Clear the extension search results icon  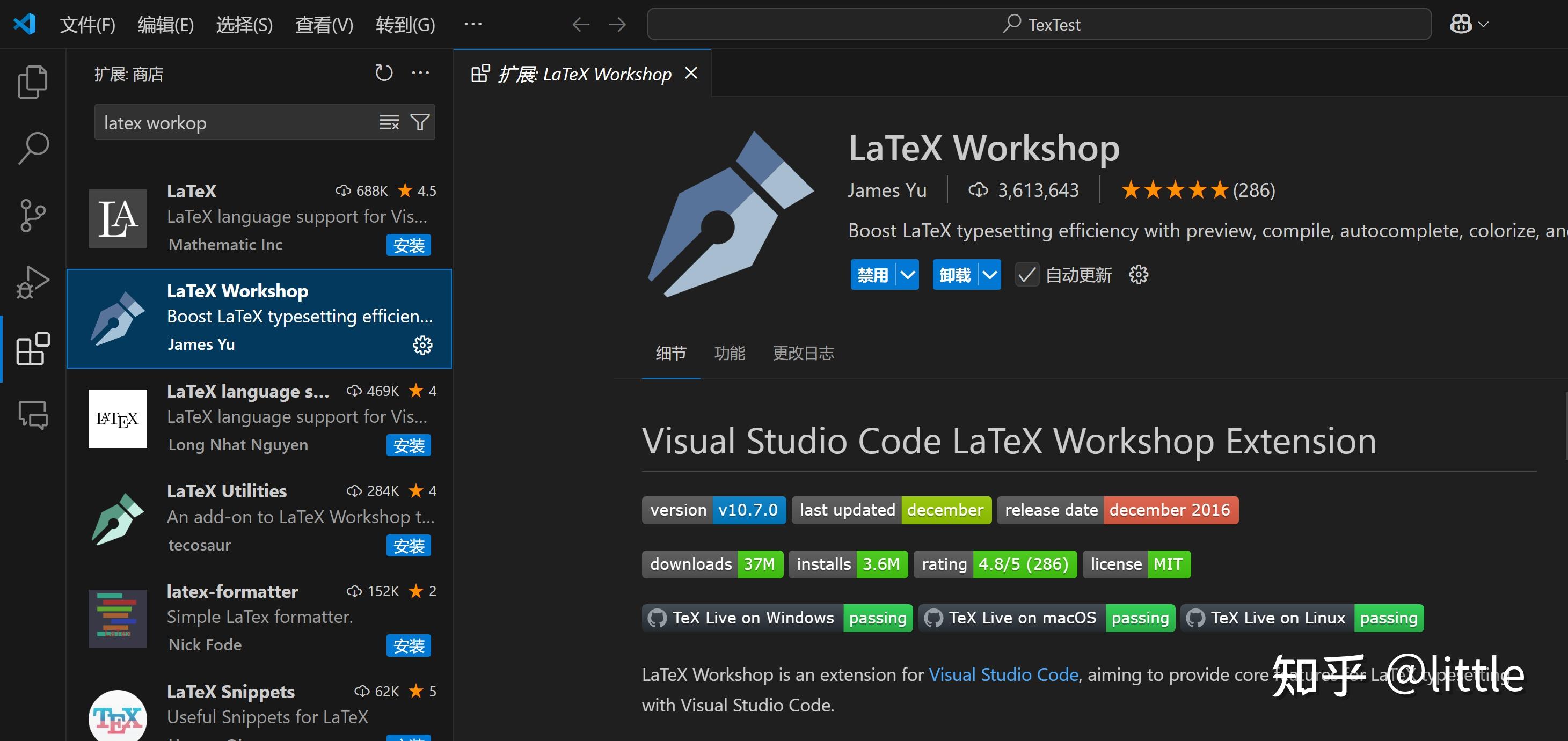[389, 122]
